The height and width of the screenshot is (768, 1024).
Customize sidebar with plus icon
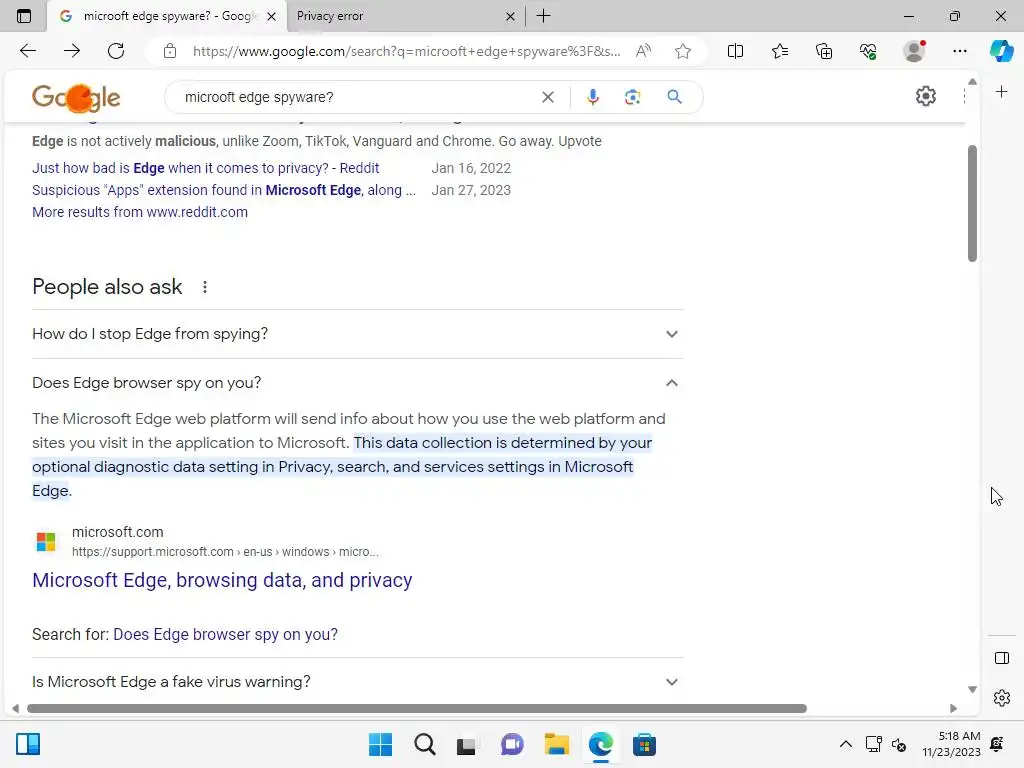pyautogui.click(x=1002, y=92)
